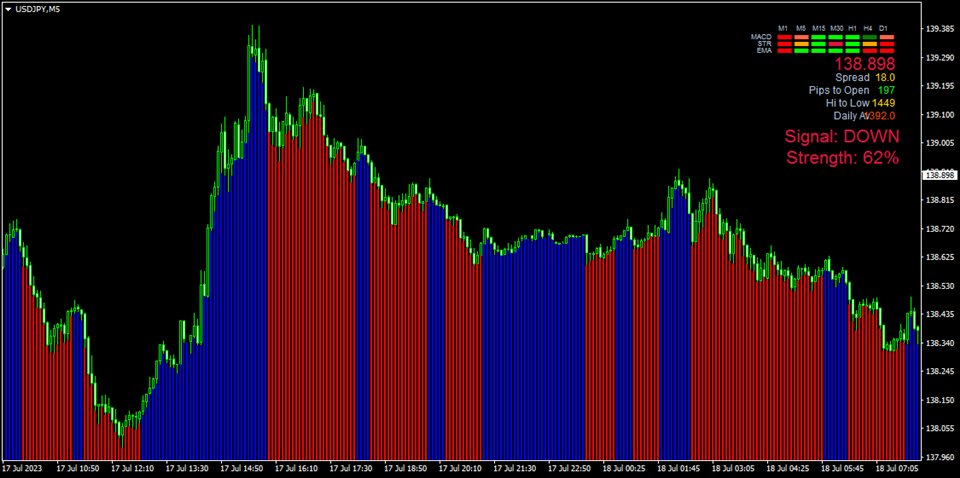Click the Signal: DOWN text
Viewport: 960px width, 478px height.
point(842,137)
